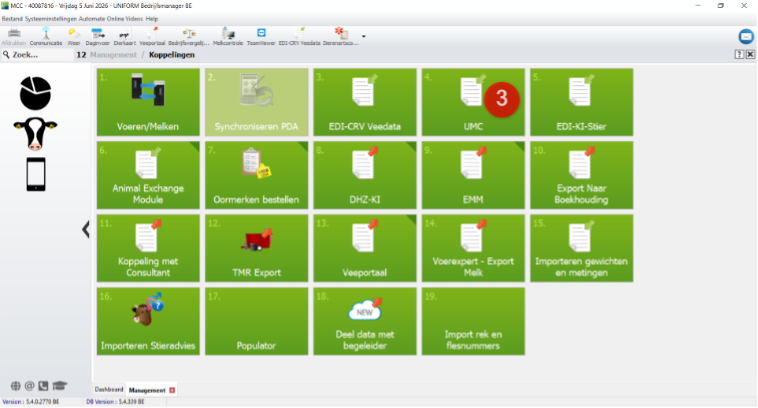Open the EDI-CRV Veedata tile
The width and height of the screenshot is (758, 408).
point(364,102)
